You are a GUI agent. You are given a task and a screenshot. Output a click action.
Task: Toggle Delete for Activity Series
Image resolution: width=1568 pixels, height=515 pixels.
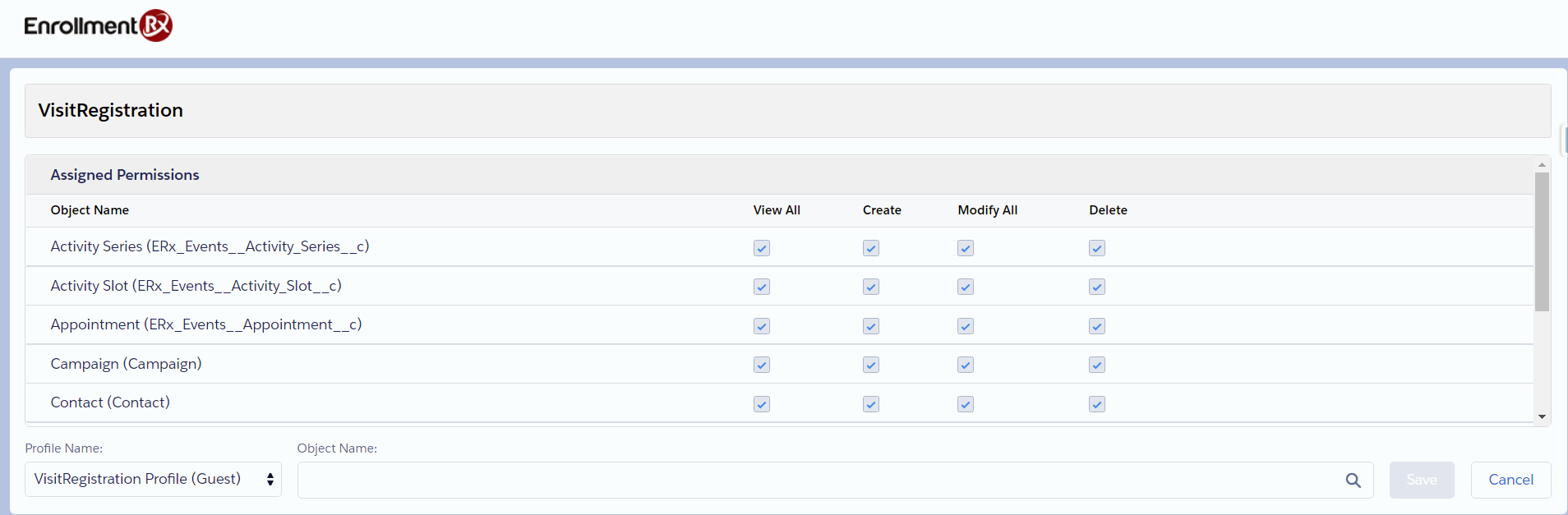(1097, 248)
